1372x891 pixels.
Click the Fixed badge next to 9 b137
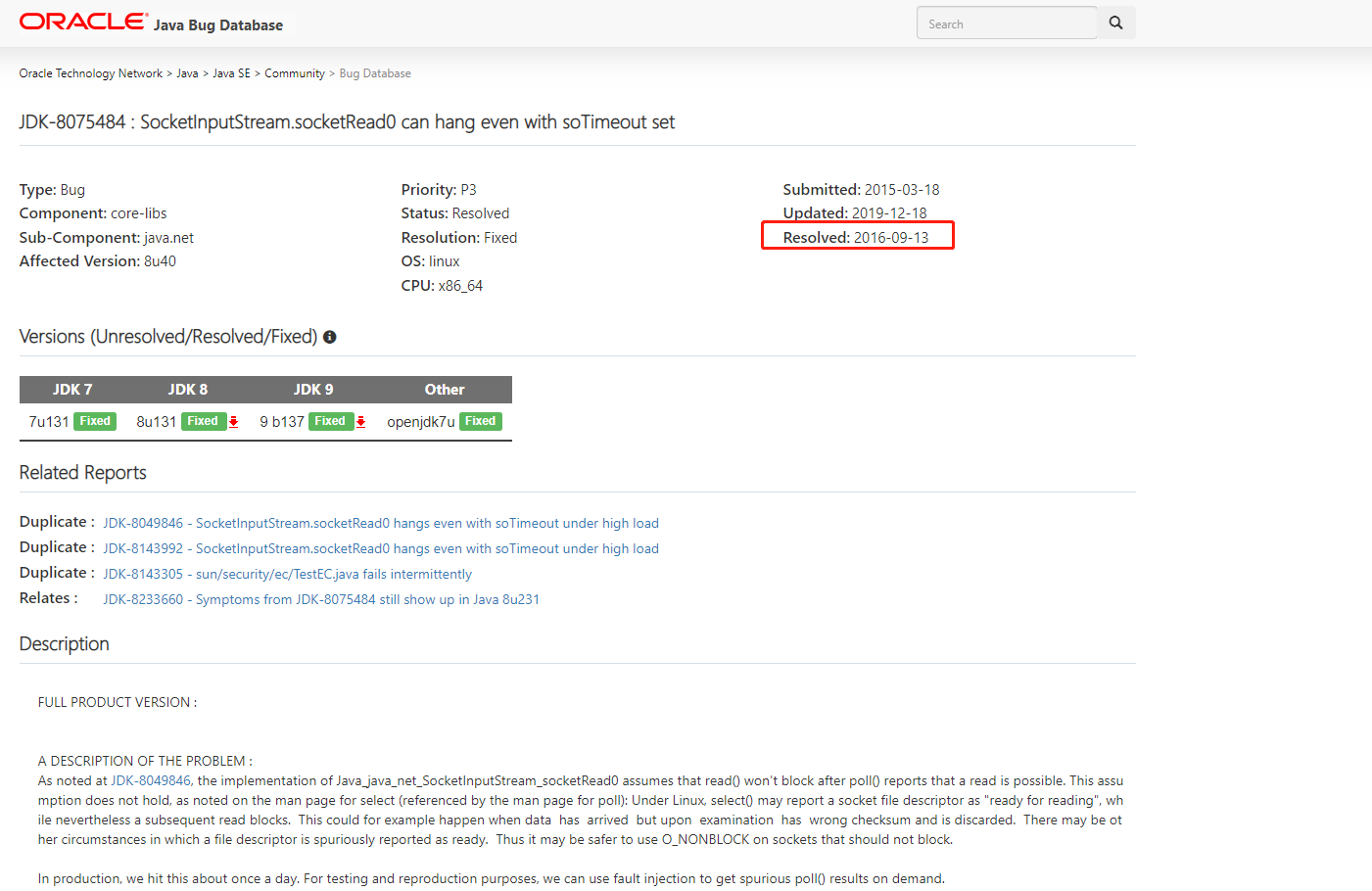coord(332,420)
